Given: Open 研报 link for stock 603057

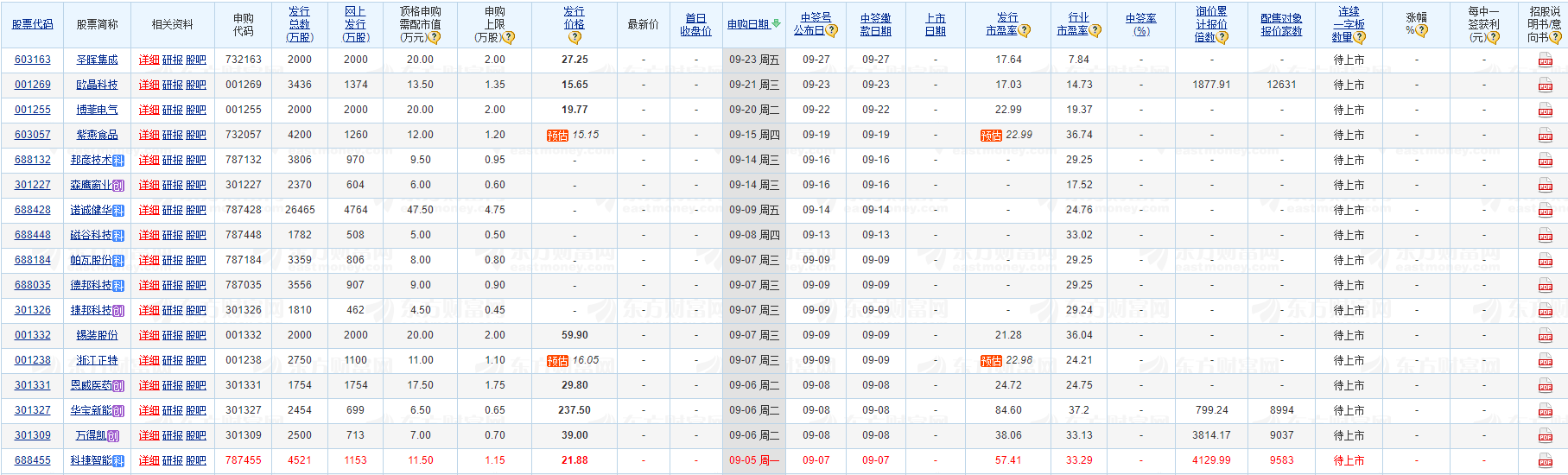Looking at the screenshot, I should click(173, 135).
